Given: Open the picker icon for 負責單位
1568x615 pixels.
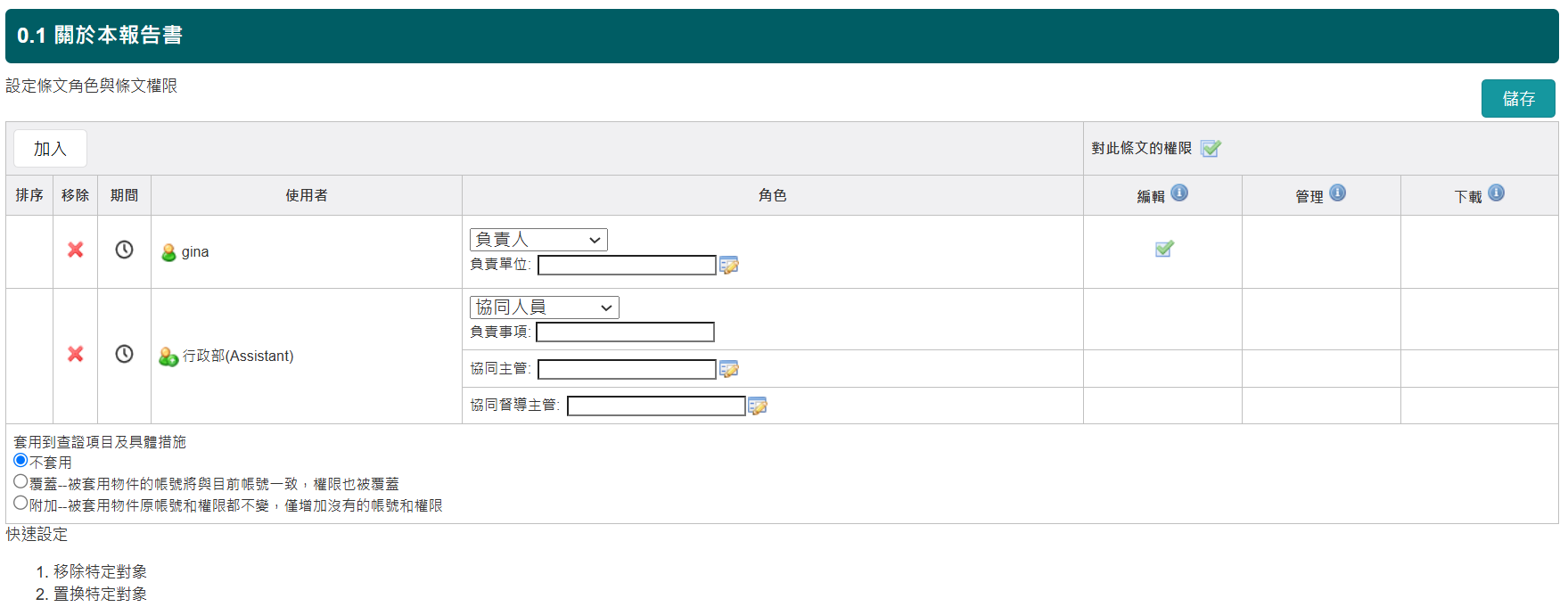Looking at the screenshot, I should [729, 266].
